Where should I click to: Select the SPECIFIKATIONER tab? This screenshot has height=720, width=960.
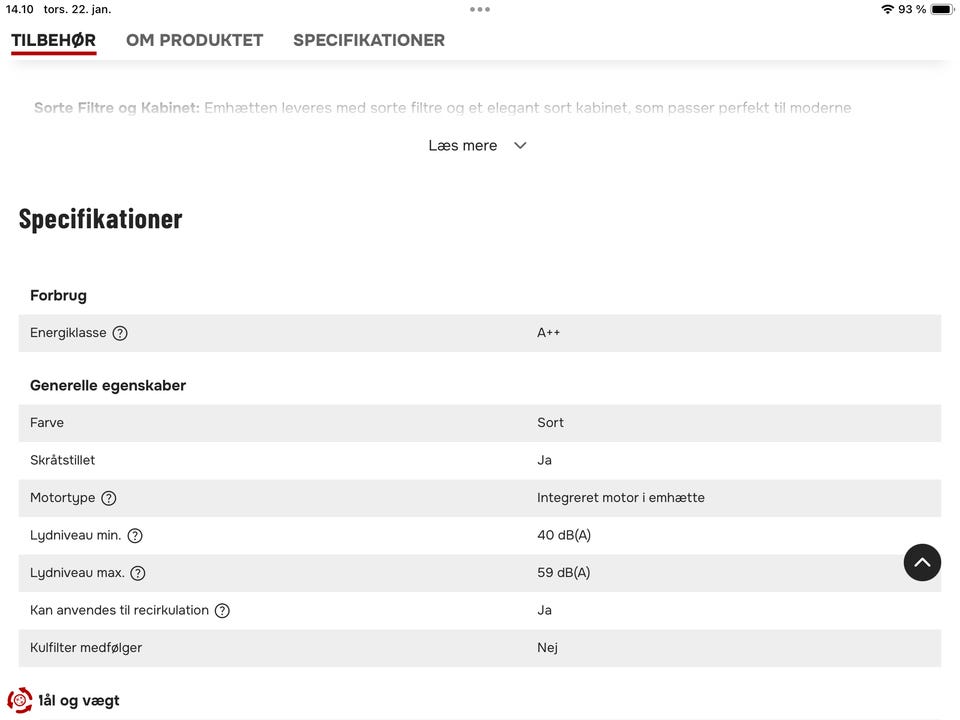369,40
